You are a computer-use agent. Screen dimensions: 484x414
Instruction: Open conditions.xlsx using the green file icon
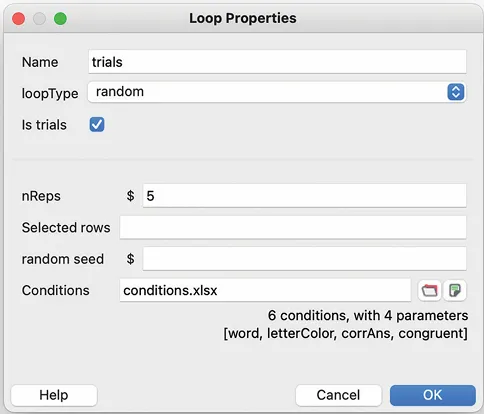455,290
